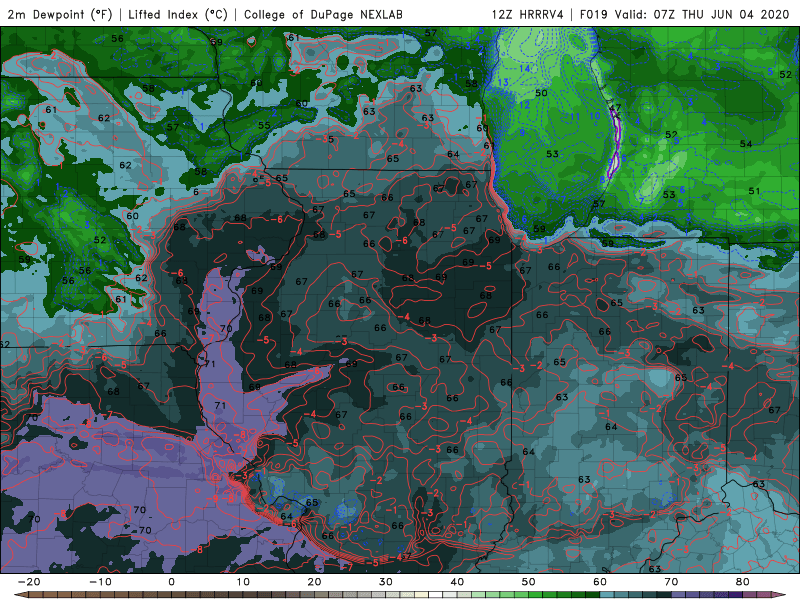800x600 pixels.
Task: Click the black "51" dewpoint value
Action: (x=754, y=191)
